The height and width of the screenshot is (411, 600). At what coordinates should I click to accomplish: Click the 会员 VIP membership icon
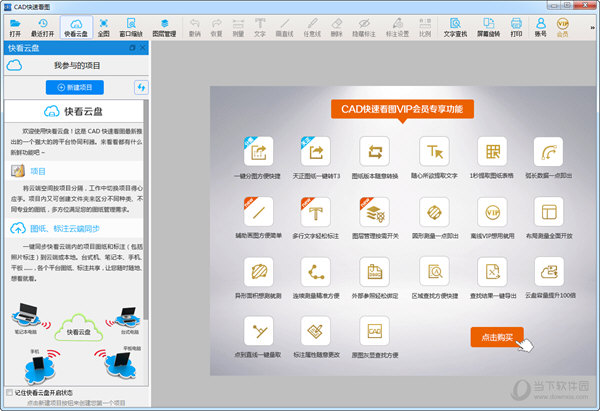(x=562, y=28)
